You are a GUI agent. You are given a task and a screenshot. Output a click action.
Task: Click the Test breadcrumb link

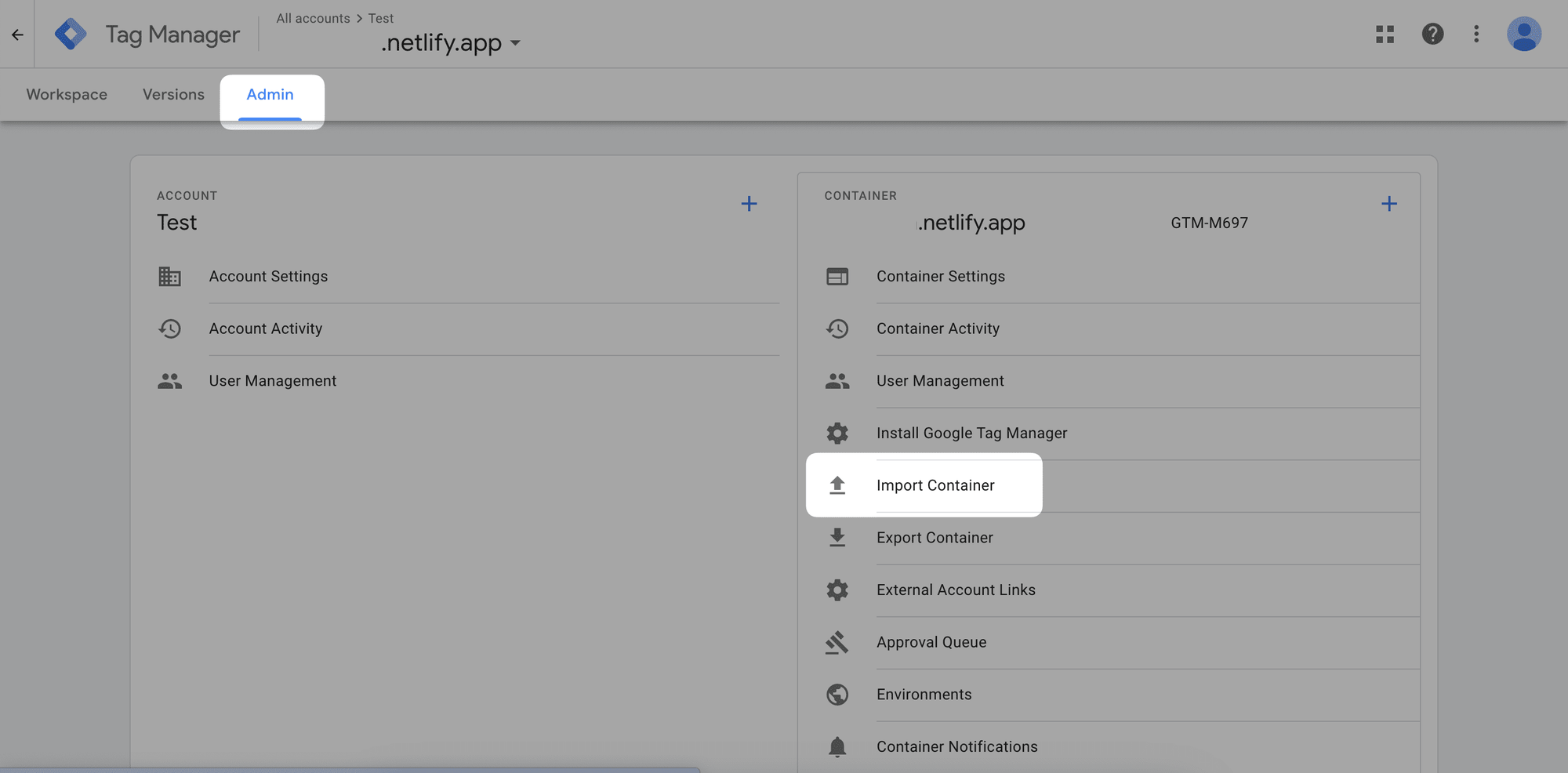click(381, 18)
